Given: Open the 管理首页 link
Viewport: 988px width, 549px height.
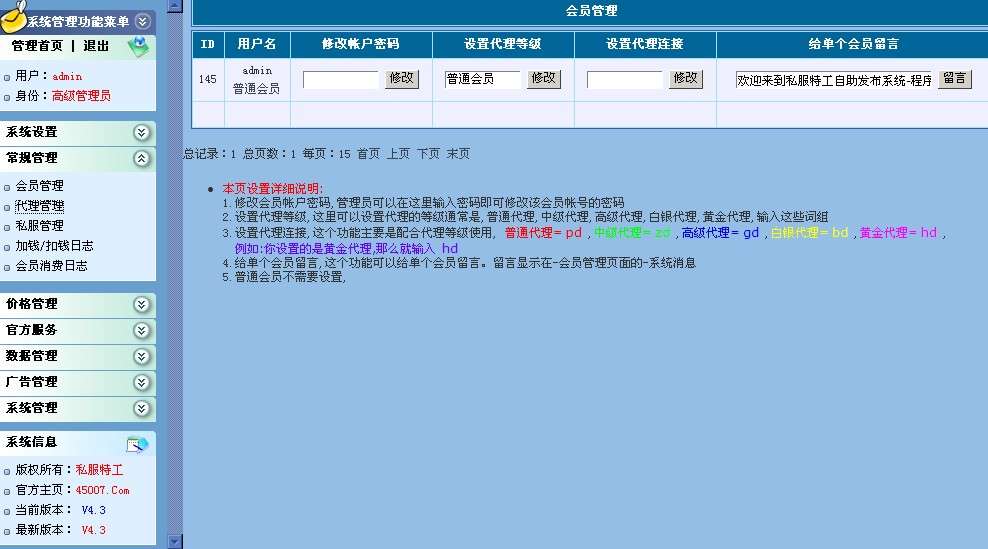Looking at the screenshot, I should [37, 46].
